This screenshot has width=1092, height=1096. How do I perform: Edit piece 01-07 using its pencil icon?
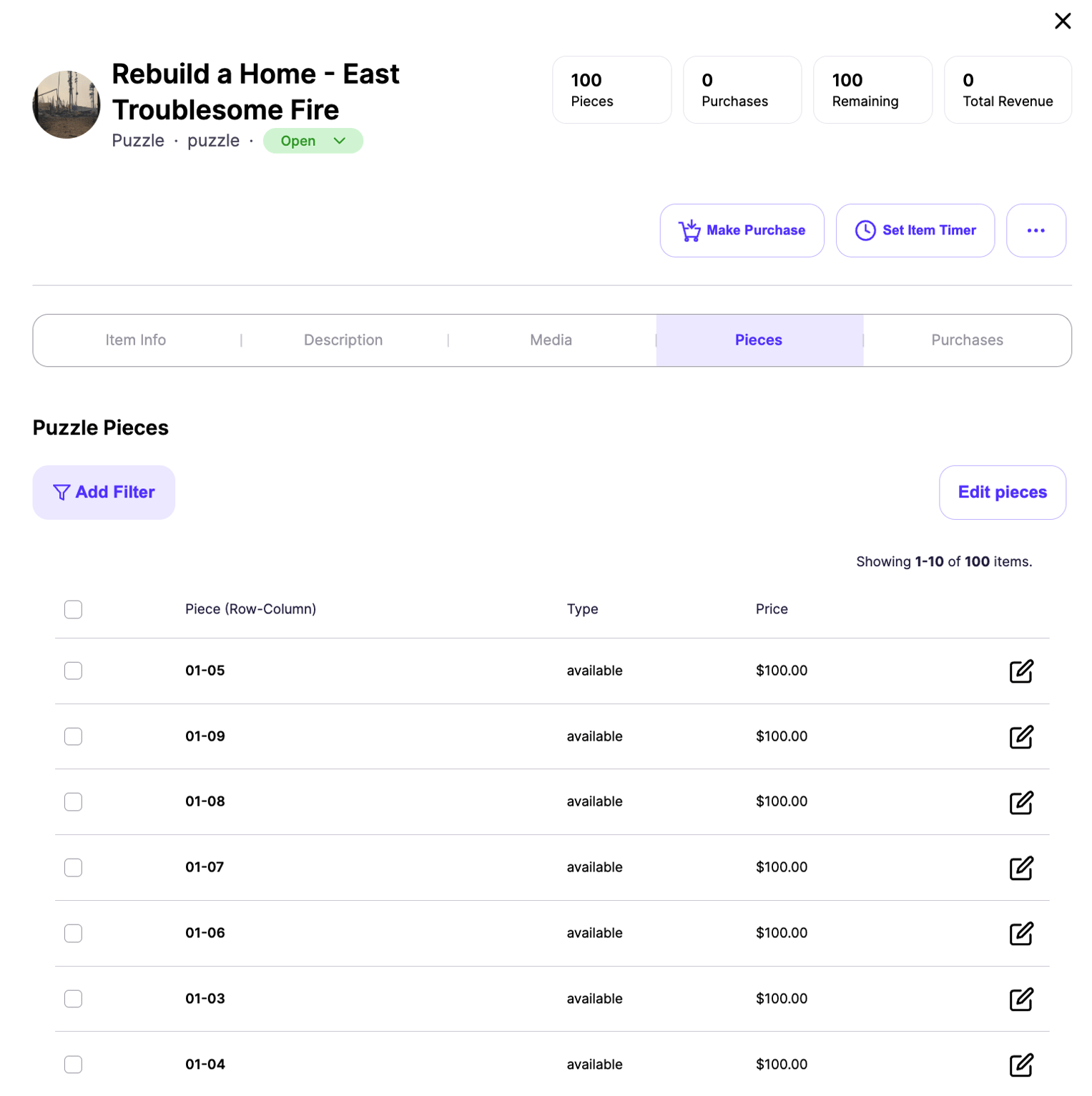tap(1020, 868)
